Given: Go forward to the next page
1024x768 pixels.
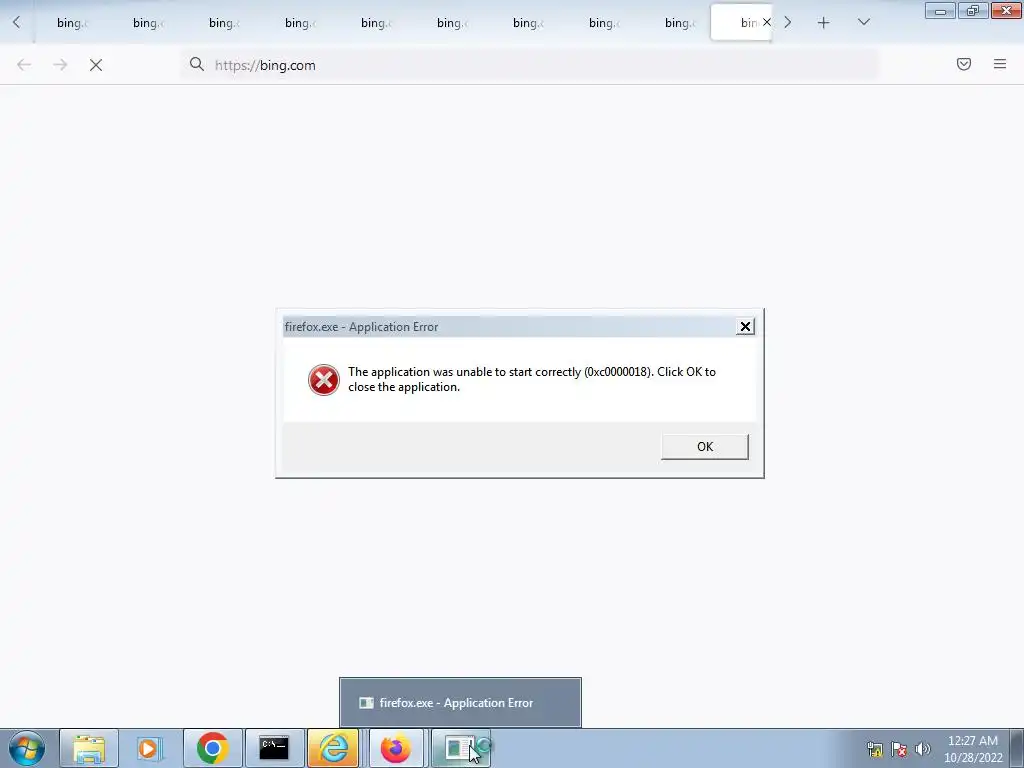Looking at the screenshot, I should (x=60, y=65).
